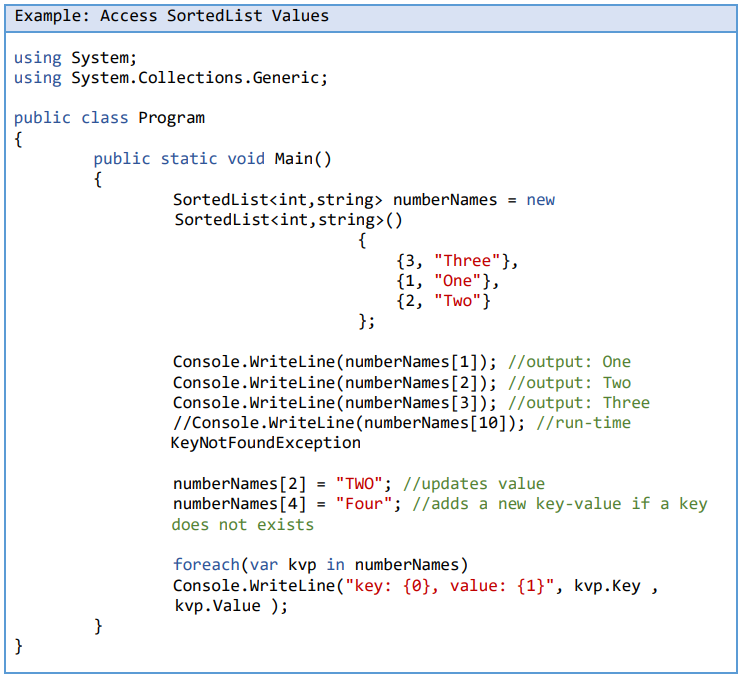This screenshot has width=742, height=680.
Task: Click the "using System;" line
Action: pos(75,58)
